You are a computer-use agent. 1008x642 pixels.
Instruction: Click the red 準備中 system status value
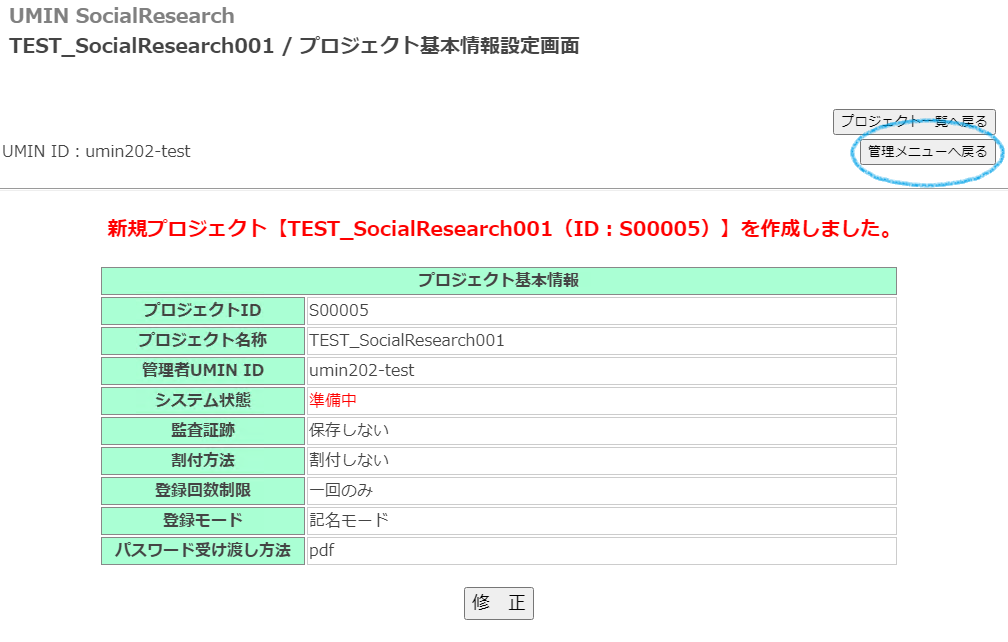pyautogui.click(x=333, y=401)
